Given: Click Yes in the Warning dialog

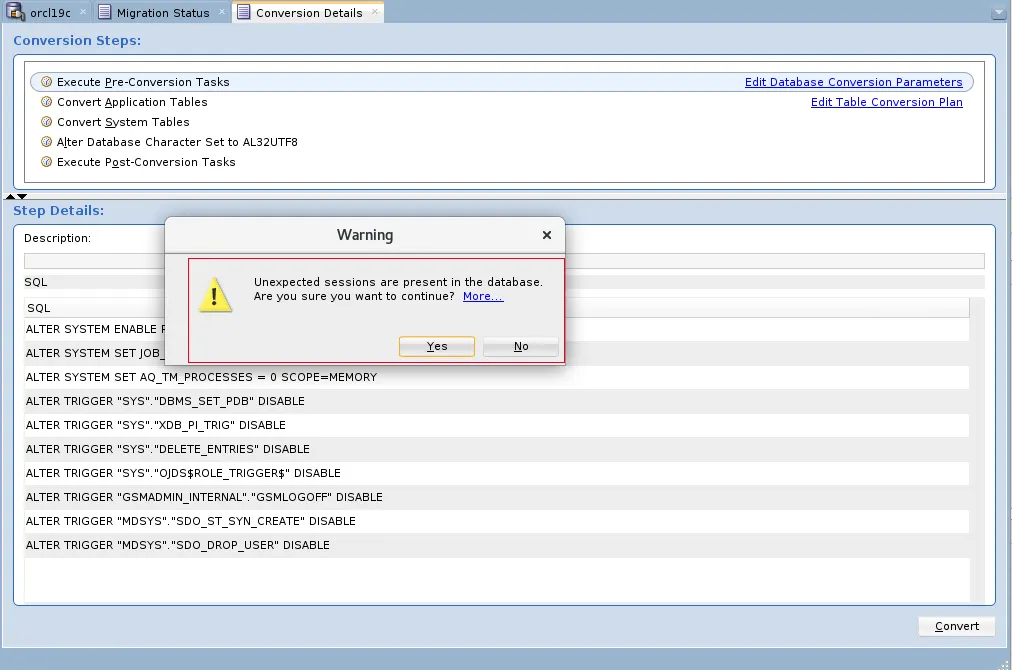Looking at the screenshot, I should pos(436,346).
